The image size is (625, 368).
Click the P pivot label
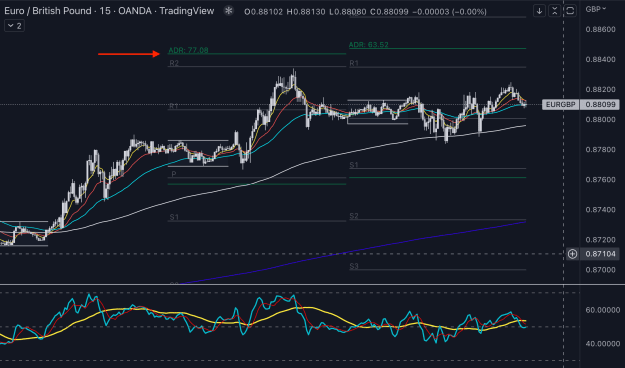[174, 174]
